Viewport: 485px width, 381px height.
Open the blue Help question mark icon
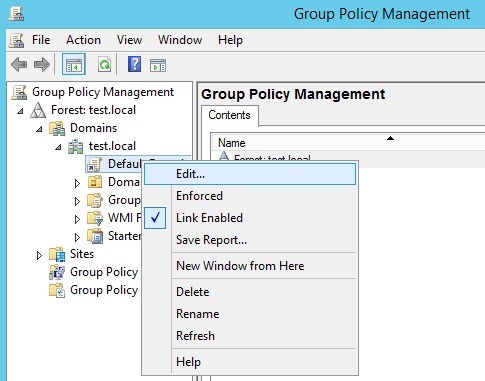click(134, 64)
